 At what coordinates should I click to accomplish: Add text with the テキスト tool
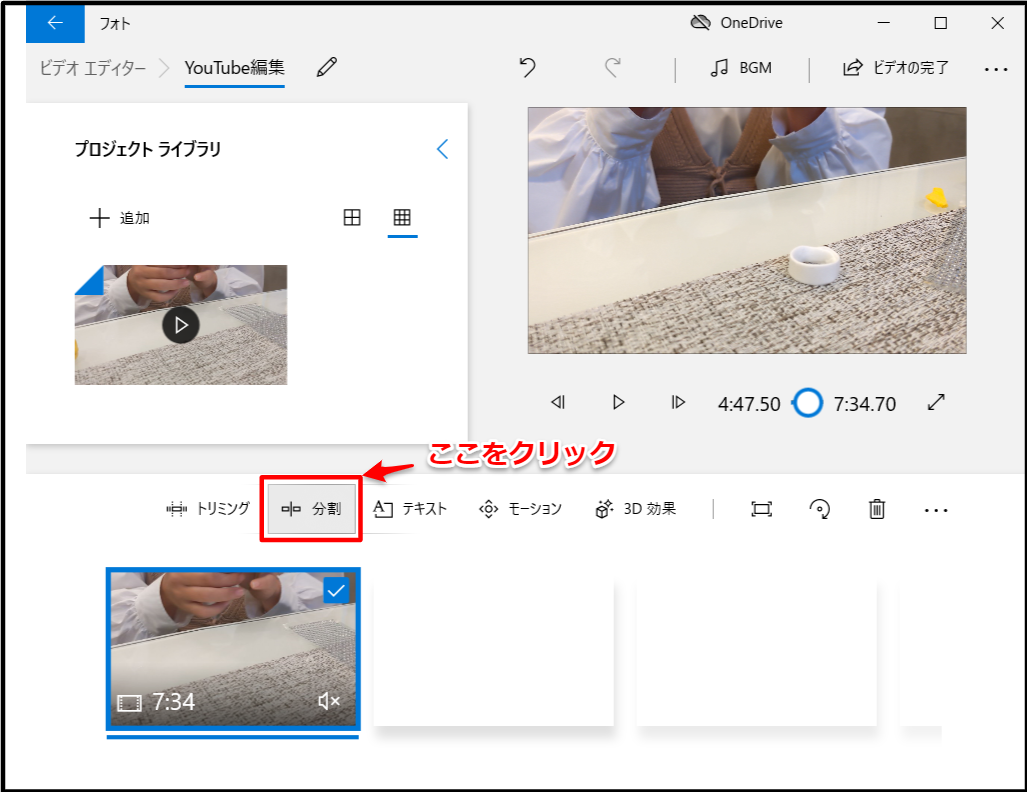(x=410, y=509)
